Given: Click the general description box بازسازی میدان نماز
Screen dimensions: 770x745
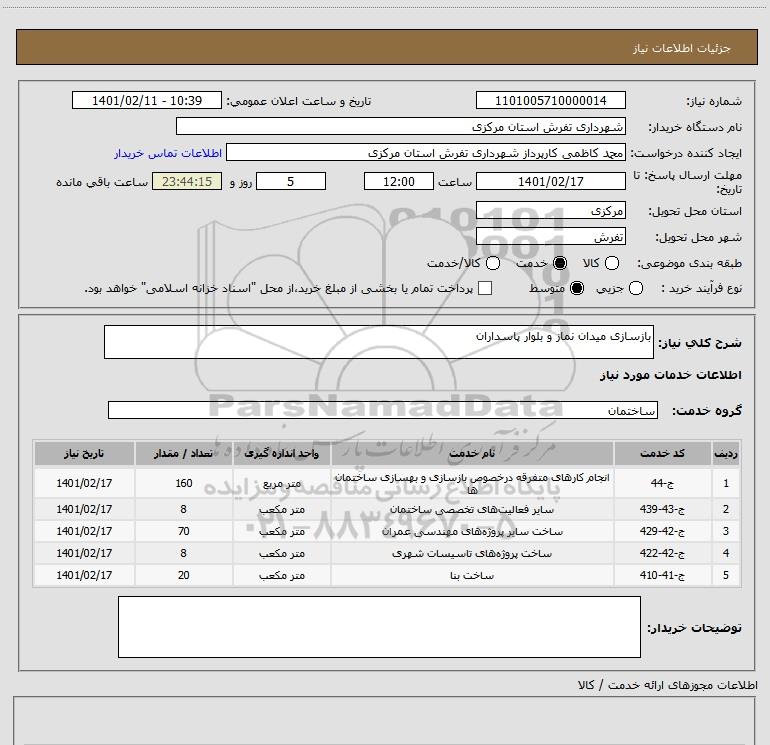Looking at the screenshot, I should pyautogui.click(x=379, y=342).
